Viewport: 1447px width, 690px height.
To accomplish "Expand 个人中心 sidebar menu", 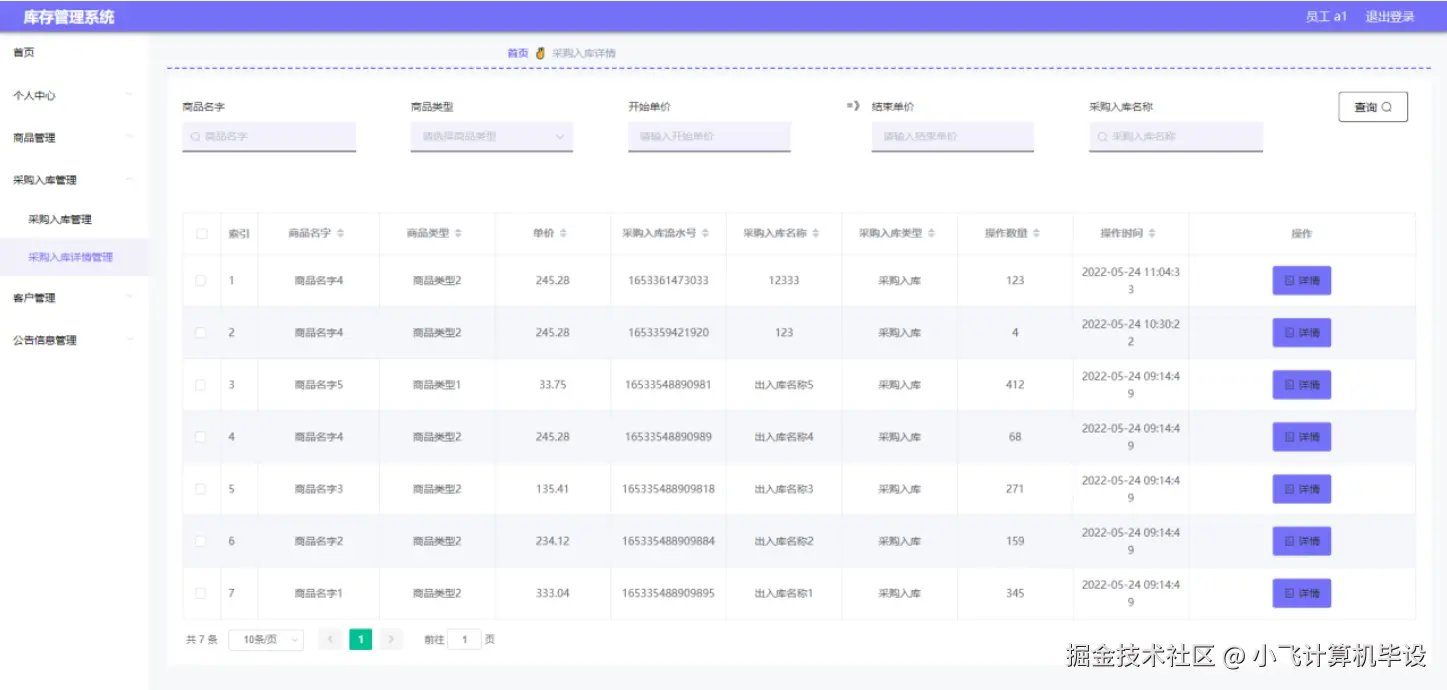I will 74,96.
